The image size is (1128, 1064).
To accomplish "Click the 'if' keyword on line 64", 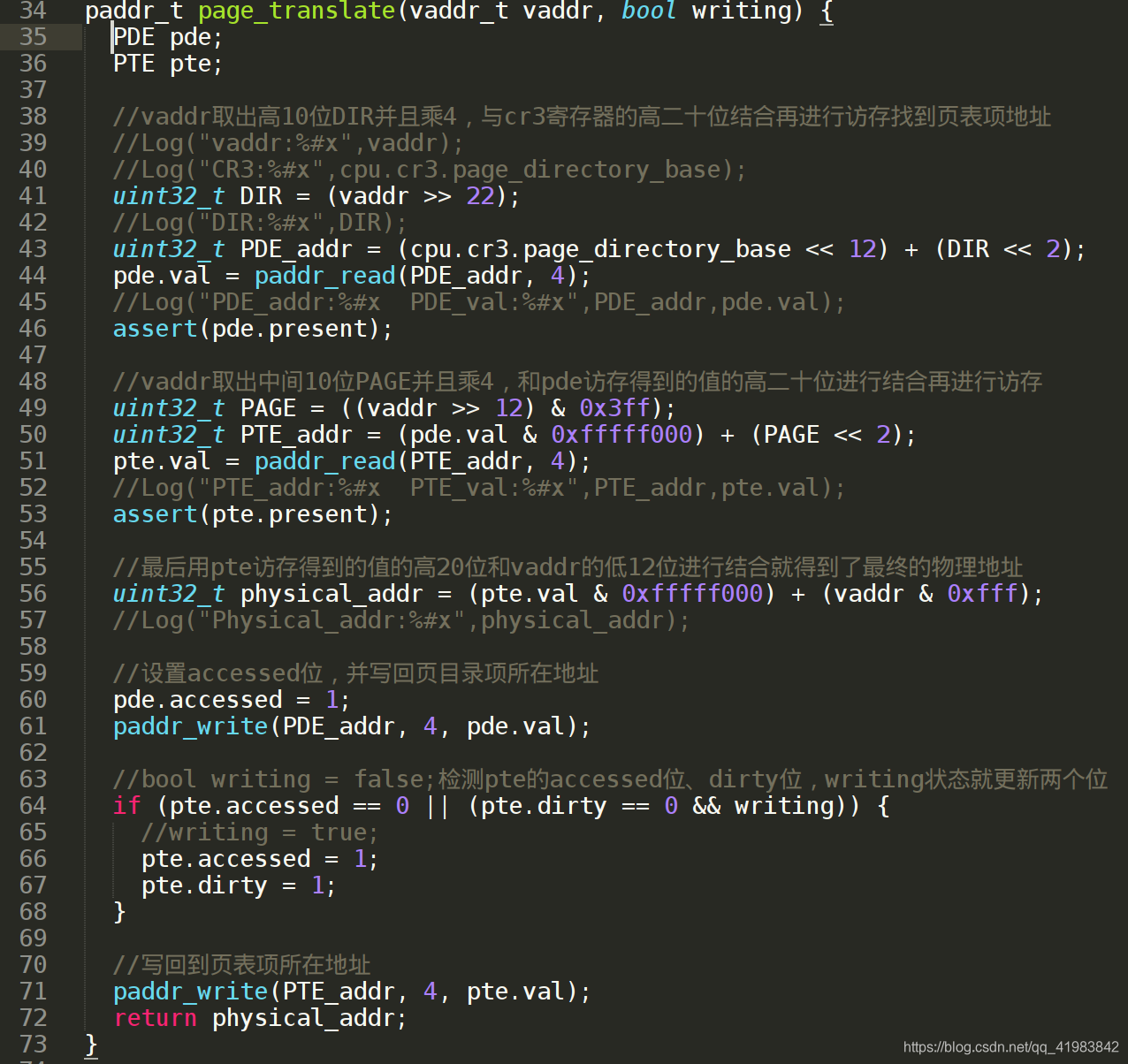I will (x=126, y=806).
